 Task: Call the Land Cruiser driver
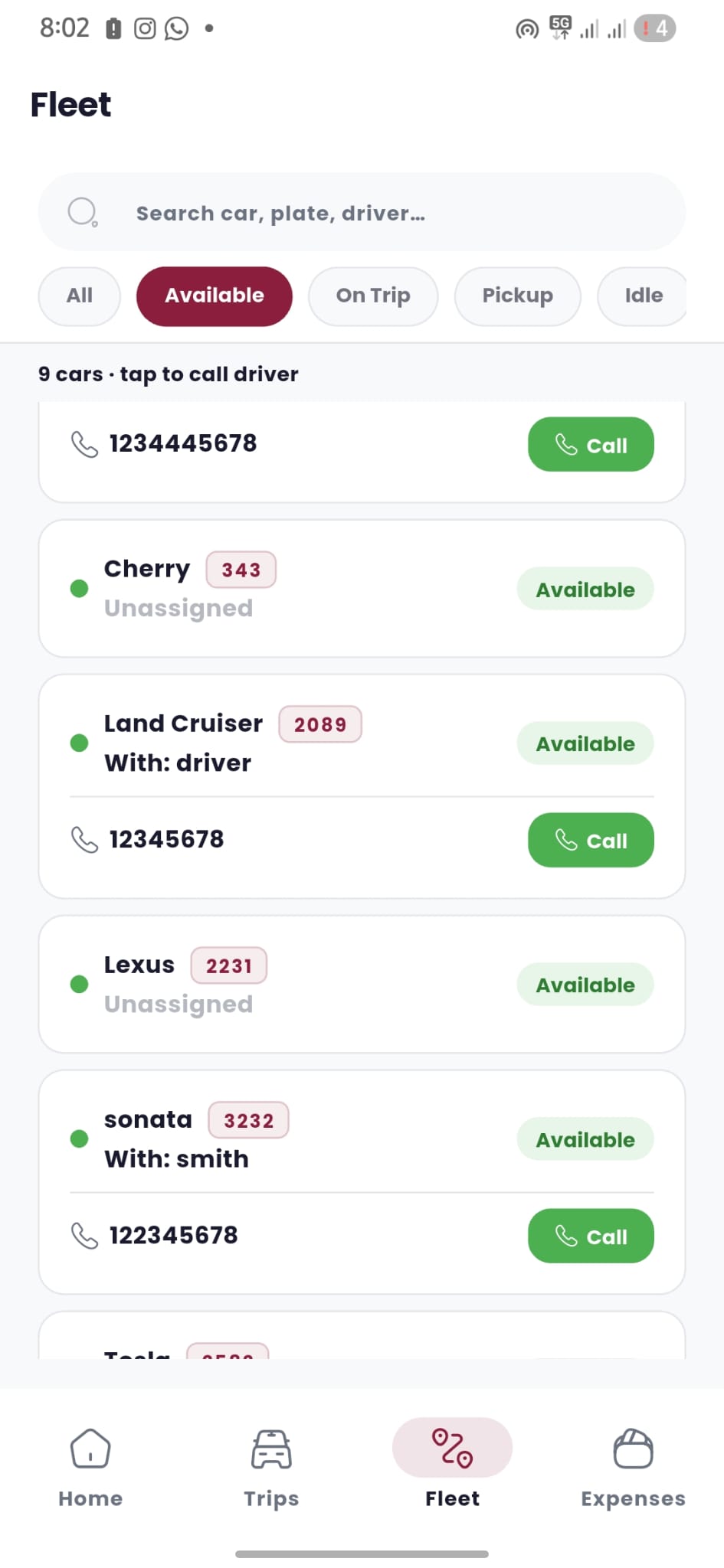point(591,840)
